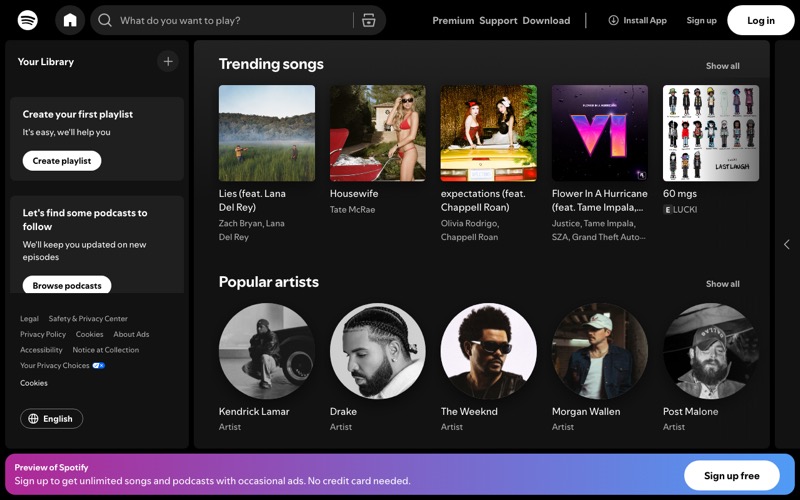This screenshot has height=500, width=800.
Task: Click the Cookies link above the English button
Action: pos(34,383)
